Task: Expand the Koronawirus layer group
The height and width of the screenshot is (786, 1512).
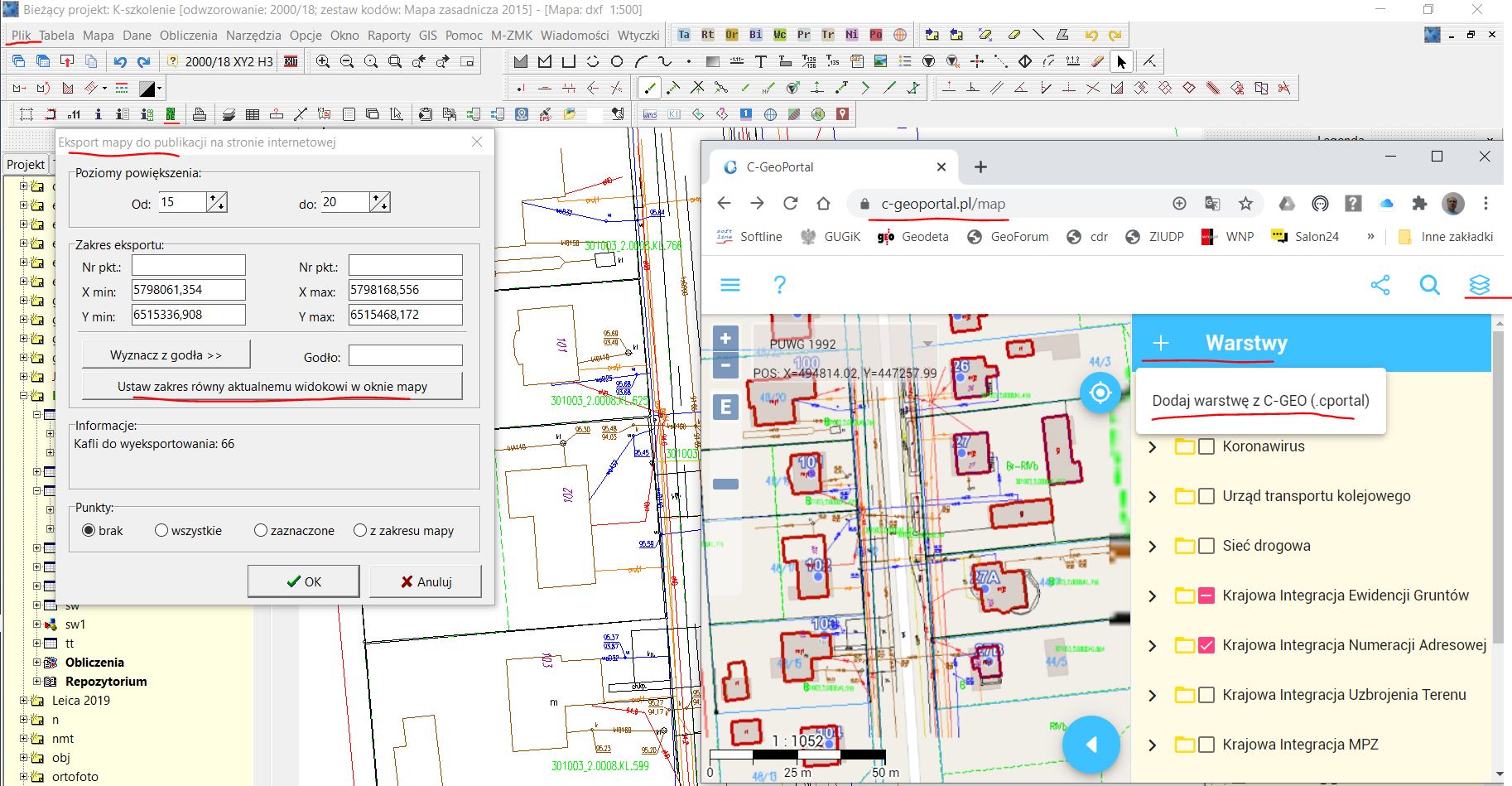Action: coord(1153,447)
